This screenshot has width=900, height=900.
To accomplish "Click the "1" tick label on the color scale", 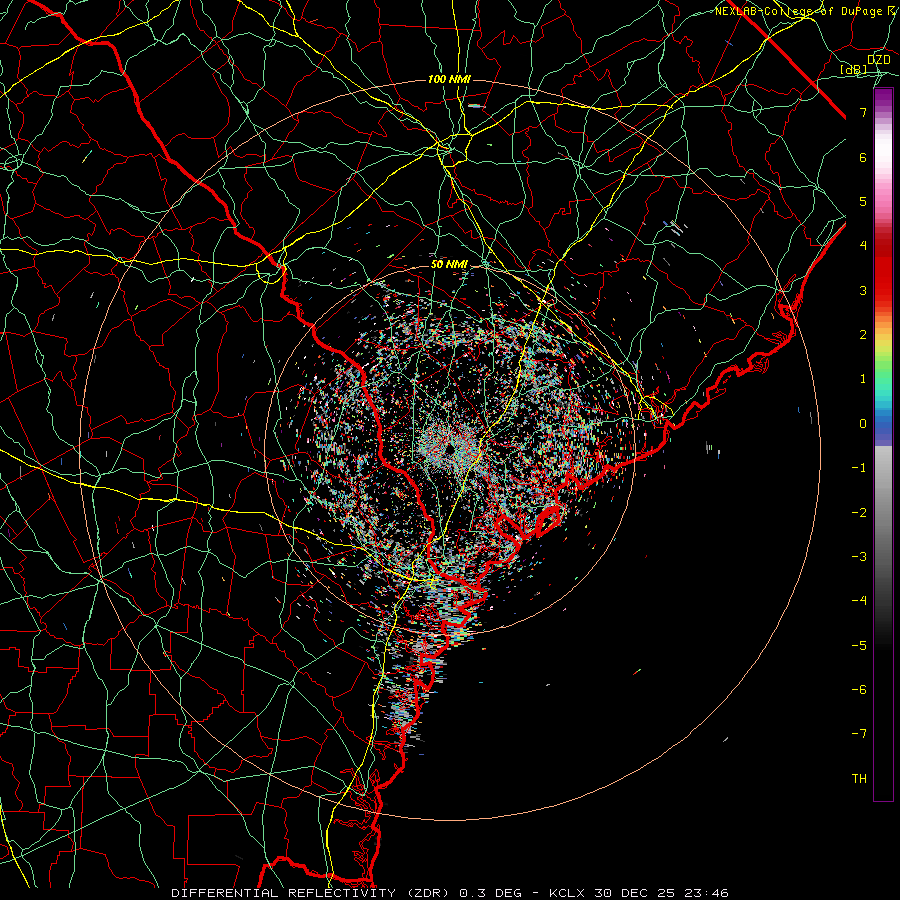I will tap(863, 379).
